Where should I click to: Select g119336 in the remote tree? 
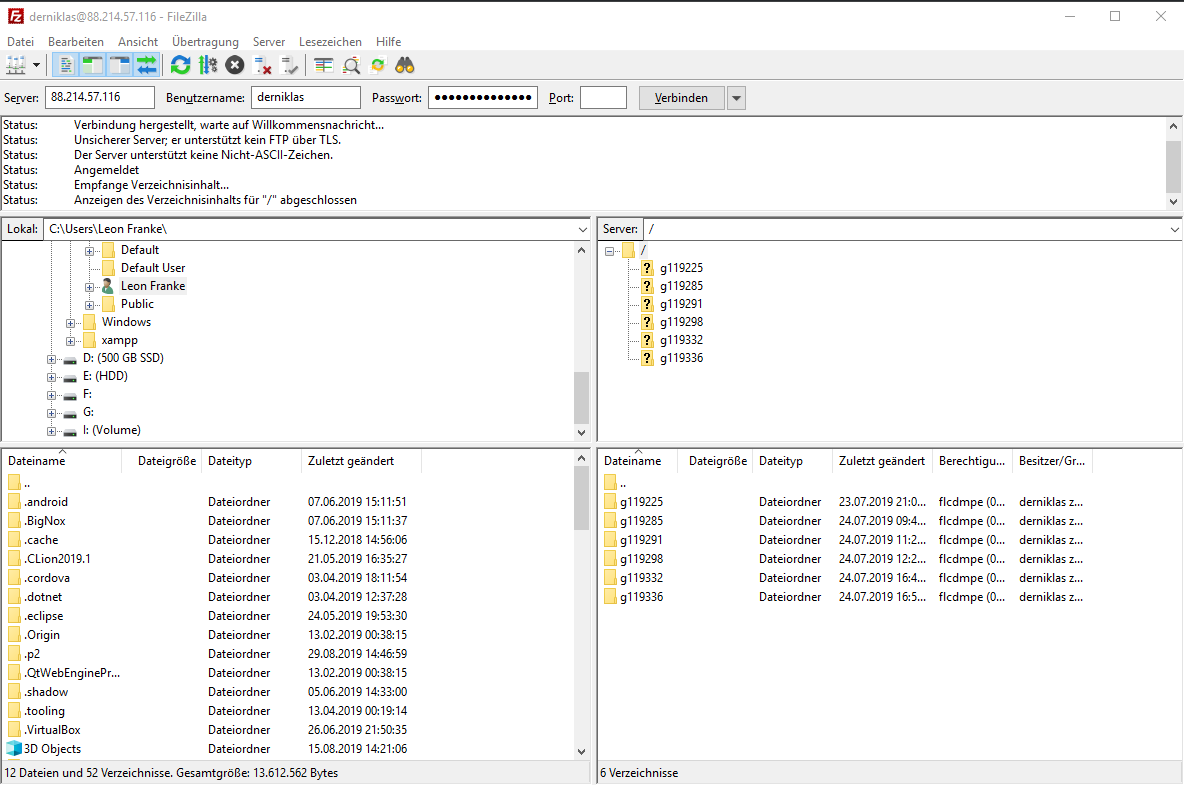[681, 359]
